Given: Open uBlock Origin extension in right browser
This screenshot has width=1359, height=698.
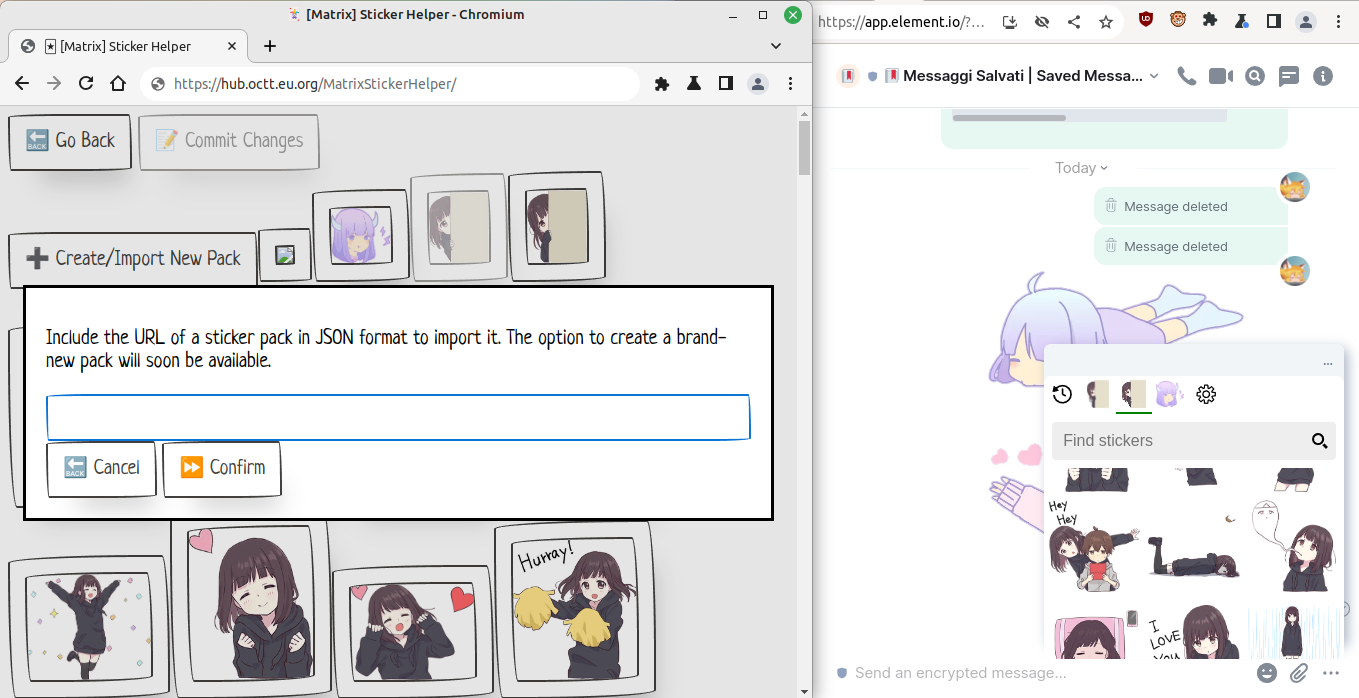Looking at the screenshot, I should click(1146, 20).
